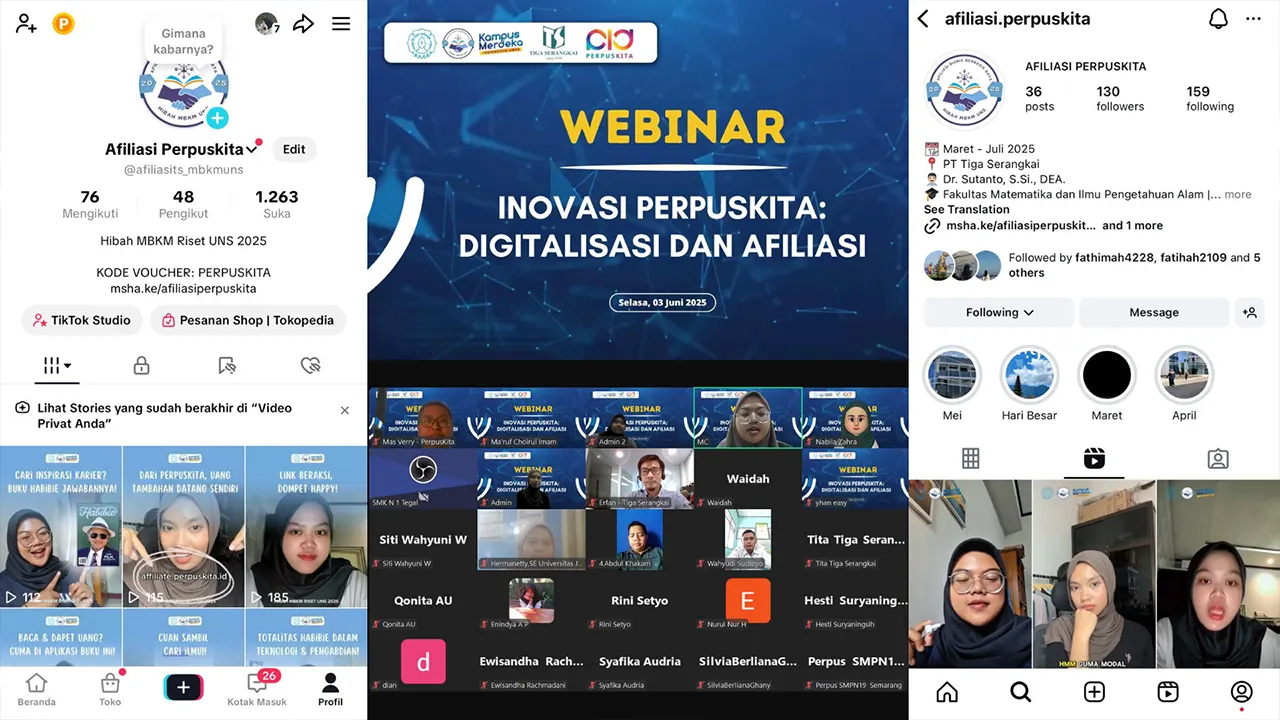Open notifications bell on afiliasi.perpuskita page
Viewport: 1280px width, 720px height.
[x=1217, y=18]
